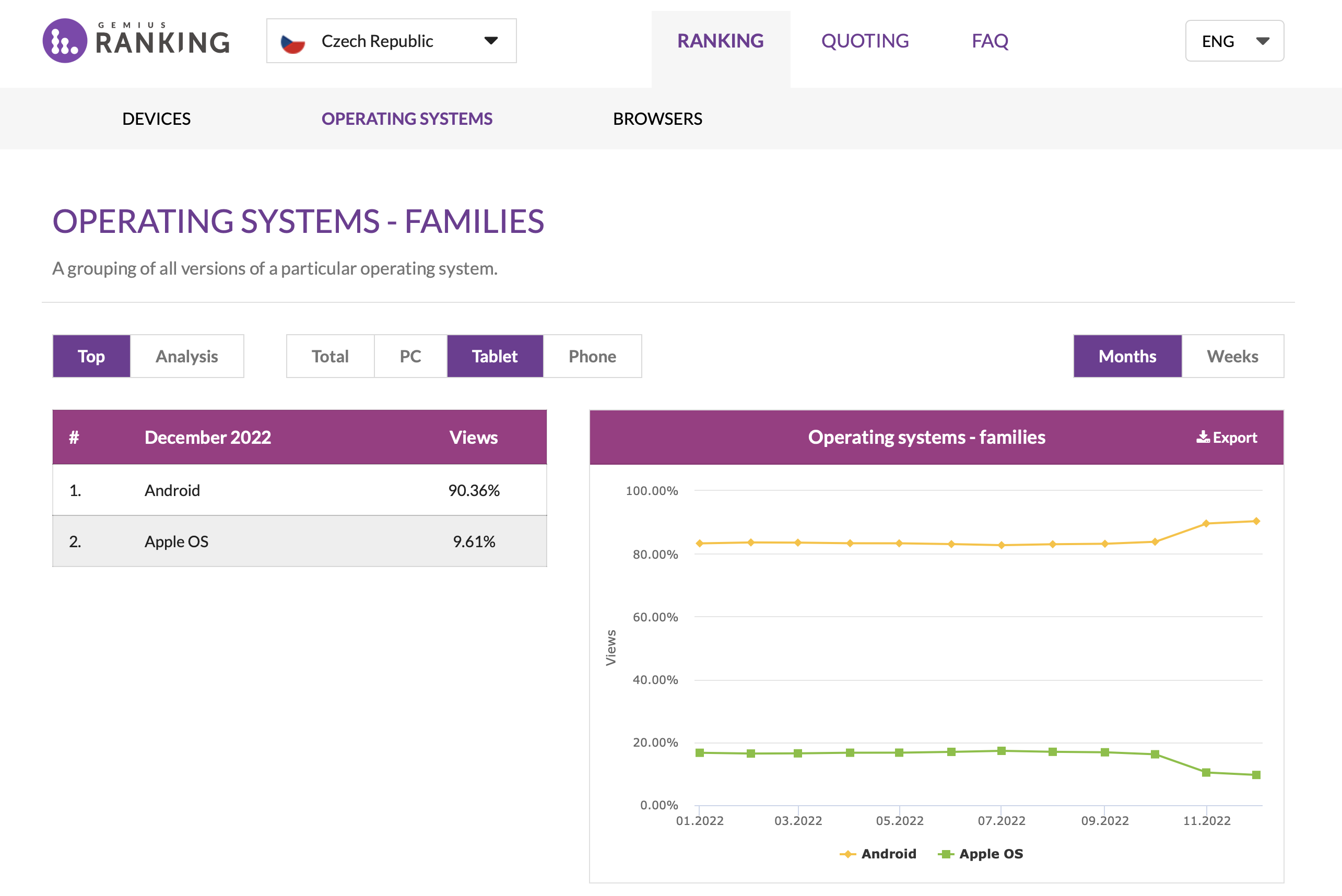Open the Devices section

coord(157,119)
